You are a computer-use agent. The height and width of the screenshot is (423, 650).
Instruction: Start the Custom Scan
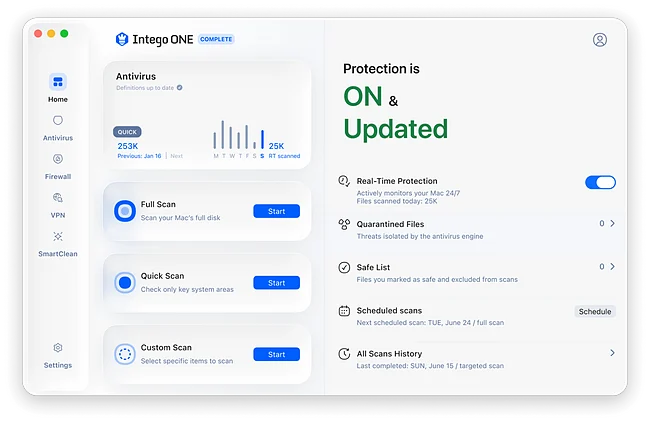coord(276,354)
